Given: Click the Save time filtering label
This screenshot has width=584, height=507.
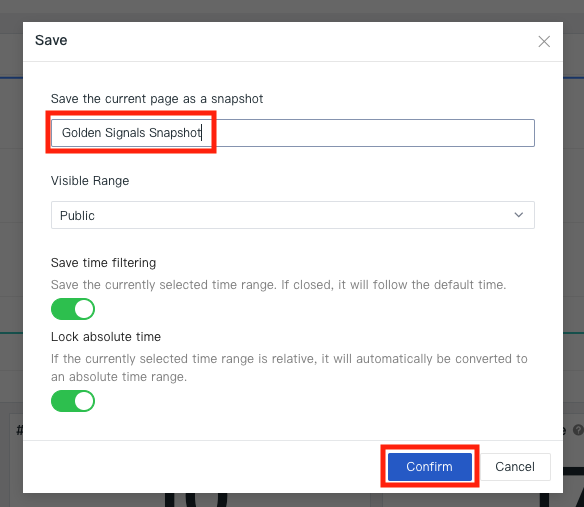Looking at the screenshot, I should pos(104,263).
